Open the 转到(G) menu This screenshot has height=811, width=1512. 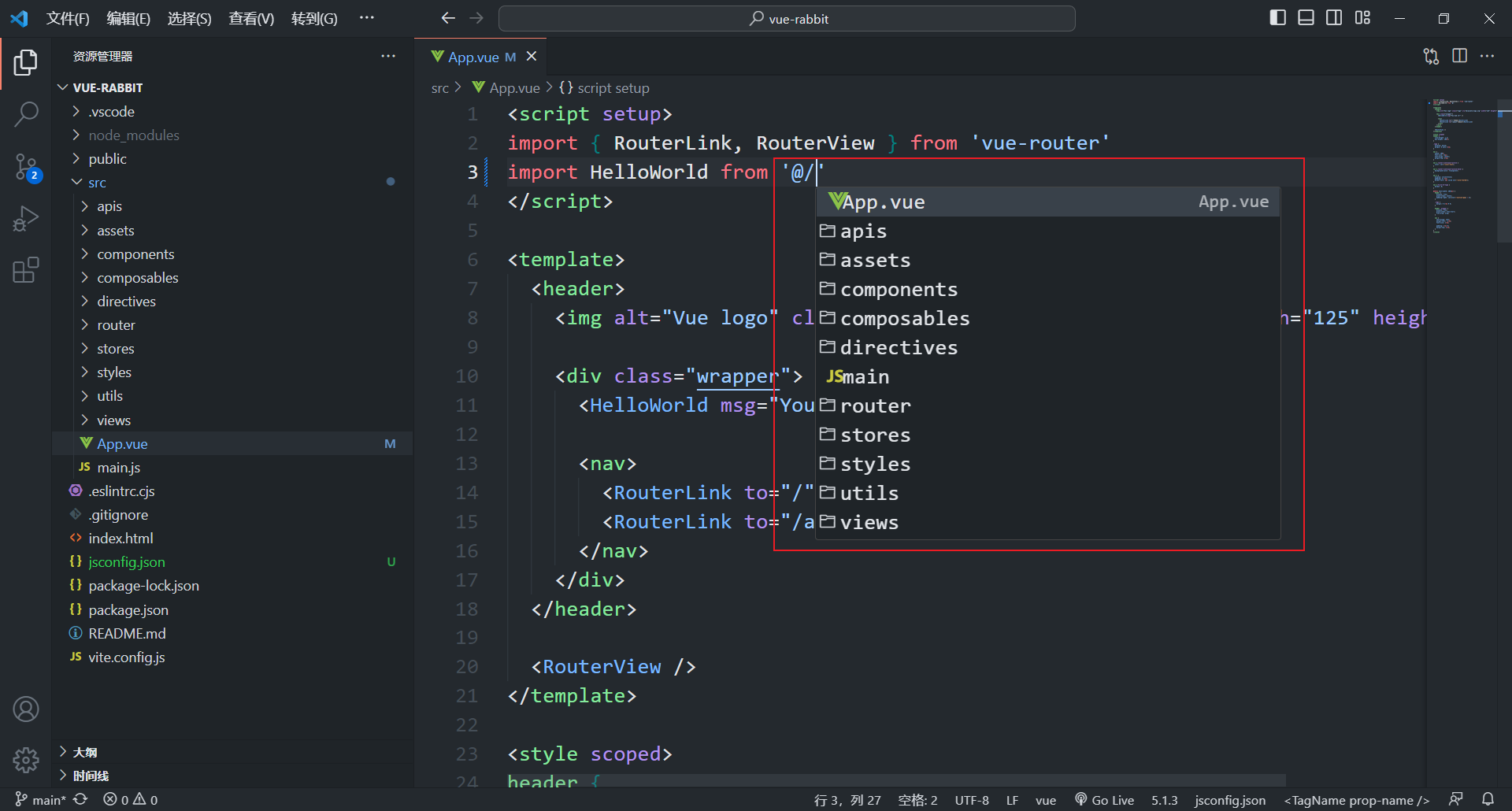(314, 18)
